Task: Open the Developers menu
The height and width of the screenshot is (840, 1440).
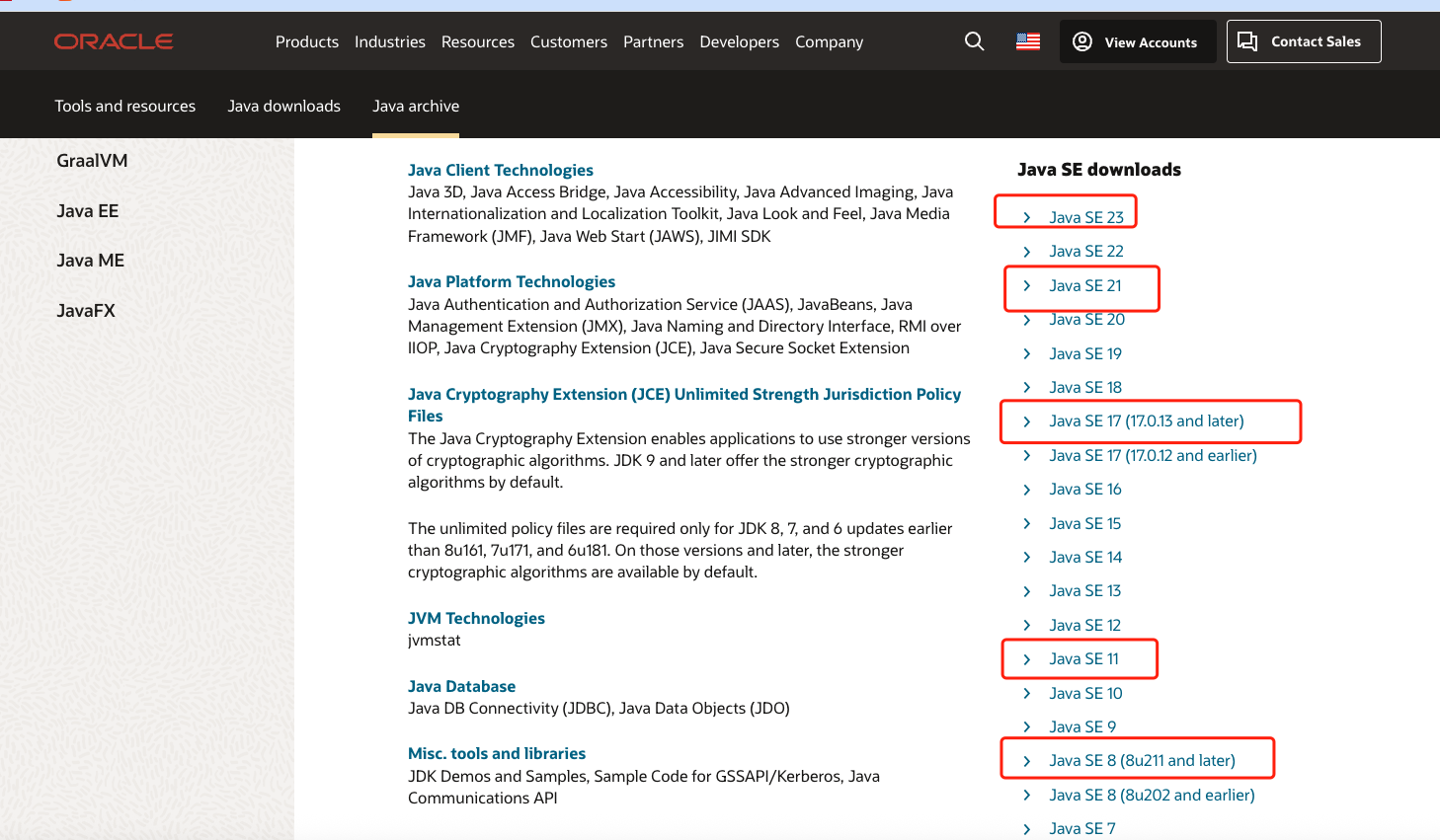Action: pyautogui.click(x=739, y=41)
